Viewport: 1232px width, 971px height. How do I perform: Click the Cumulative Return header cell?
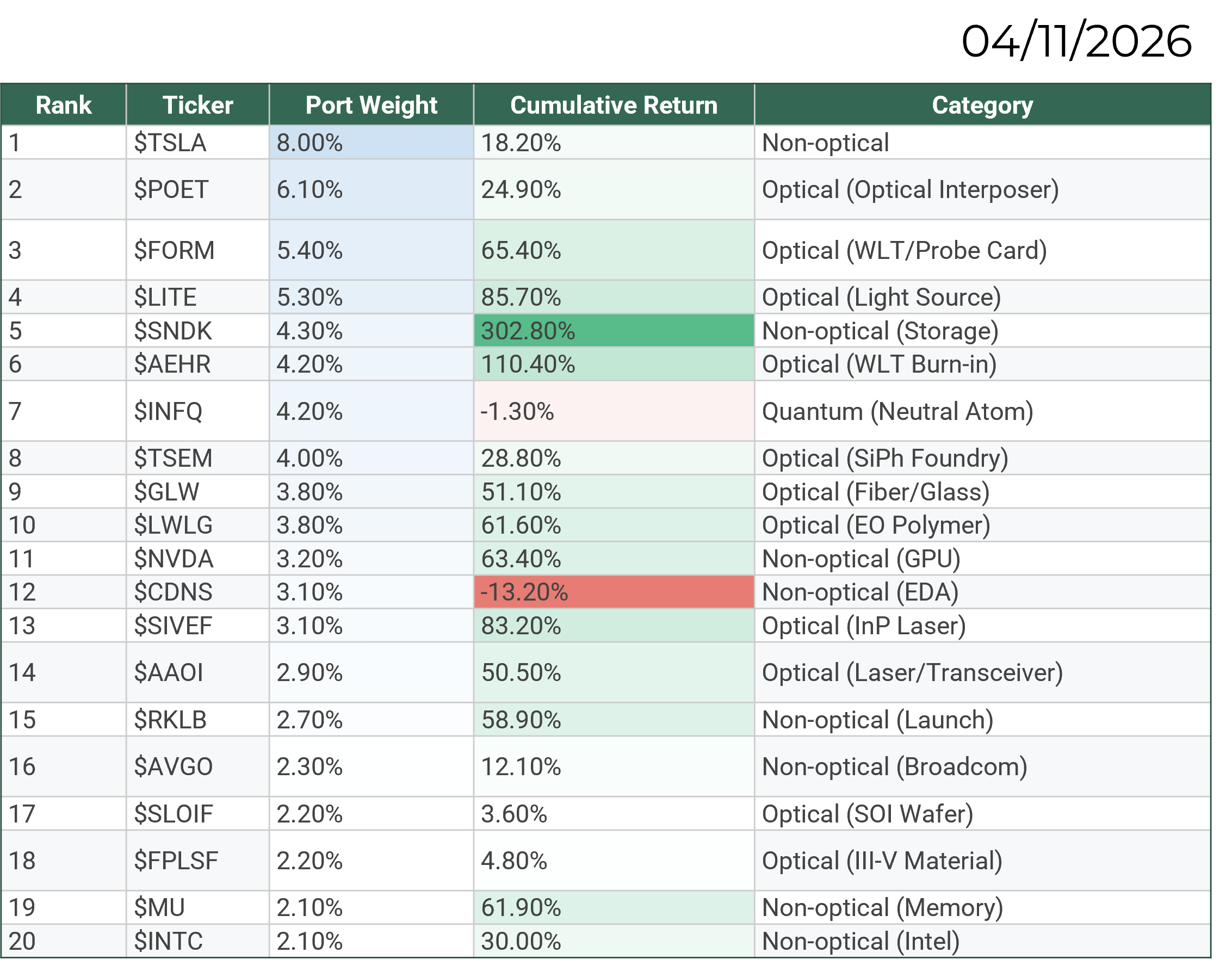click(614, 105)
